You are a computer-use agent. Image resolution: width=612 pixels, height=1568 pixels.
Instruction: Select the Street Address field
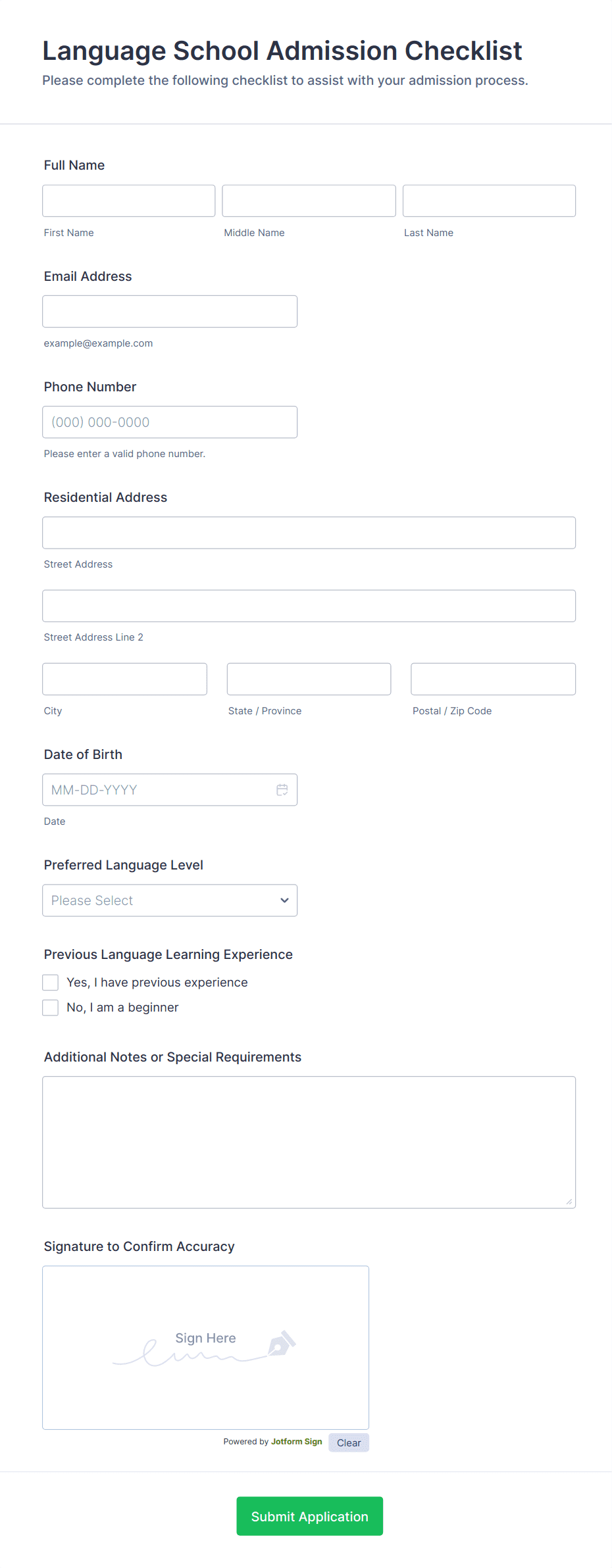coord(309,533)
